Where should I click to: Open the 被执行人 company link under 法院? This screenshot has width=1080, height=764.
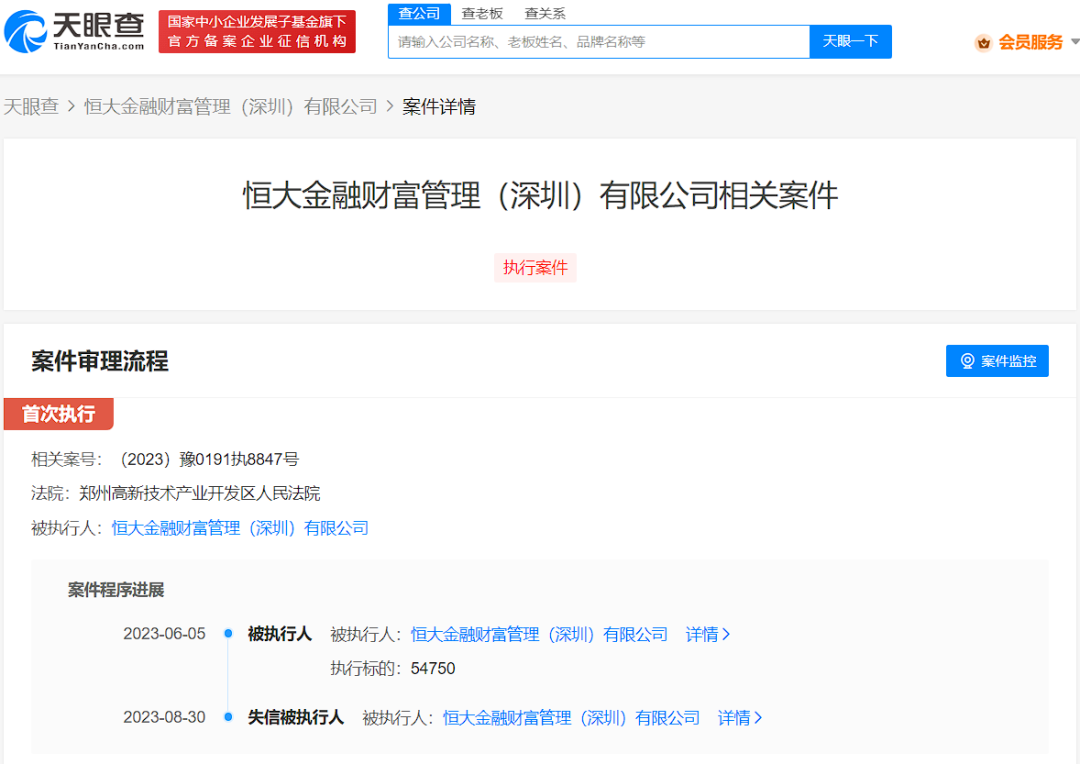(x=240, y=528)
